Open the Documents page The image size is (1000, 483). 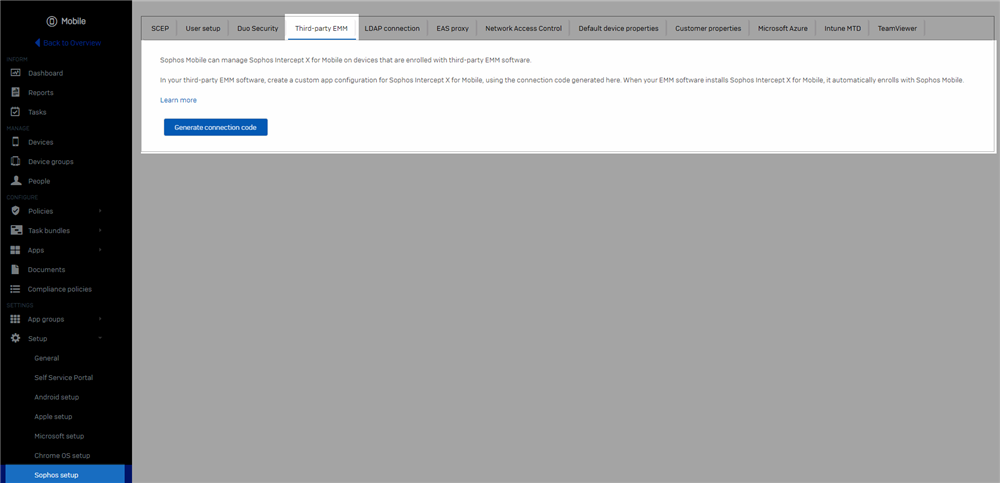pyautogui.click(x=47, y=269)
